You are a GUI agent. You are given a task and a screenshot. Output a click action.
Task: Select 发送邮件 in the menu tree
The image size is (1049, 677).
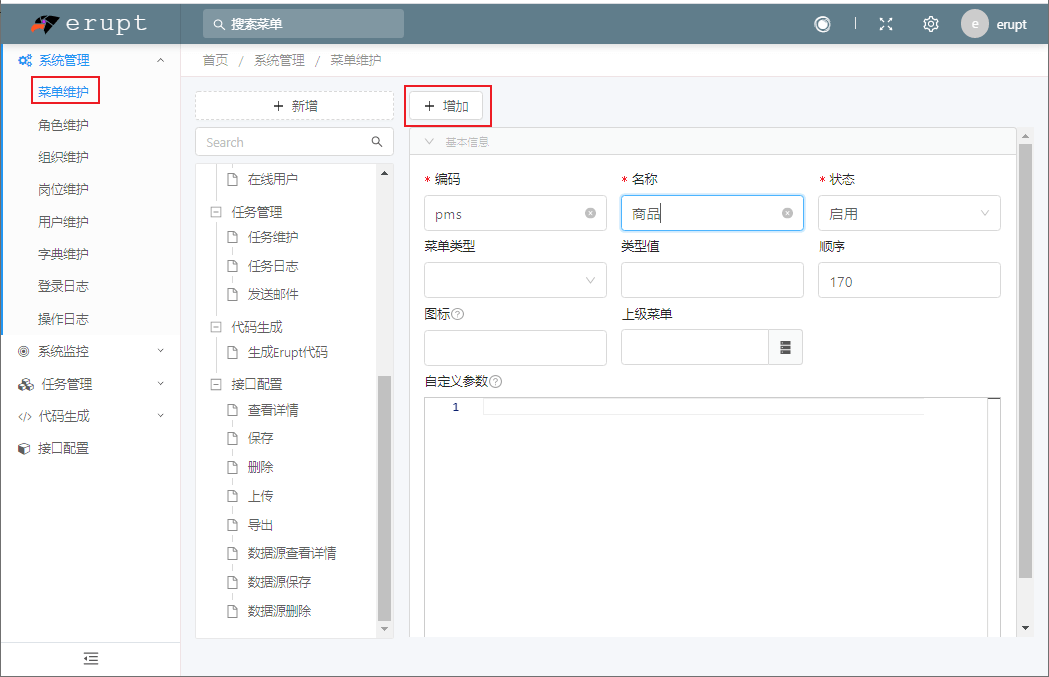[x=273, y=294]
